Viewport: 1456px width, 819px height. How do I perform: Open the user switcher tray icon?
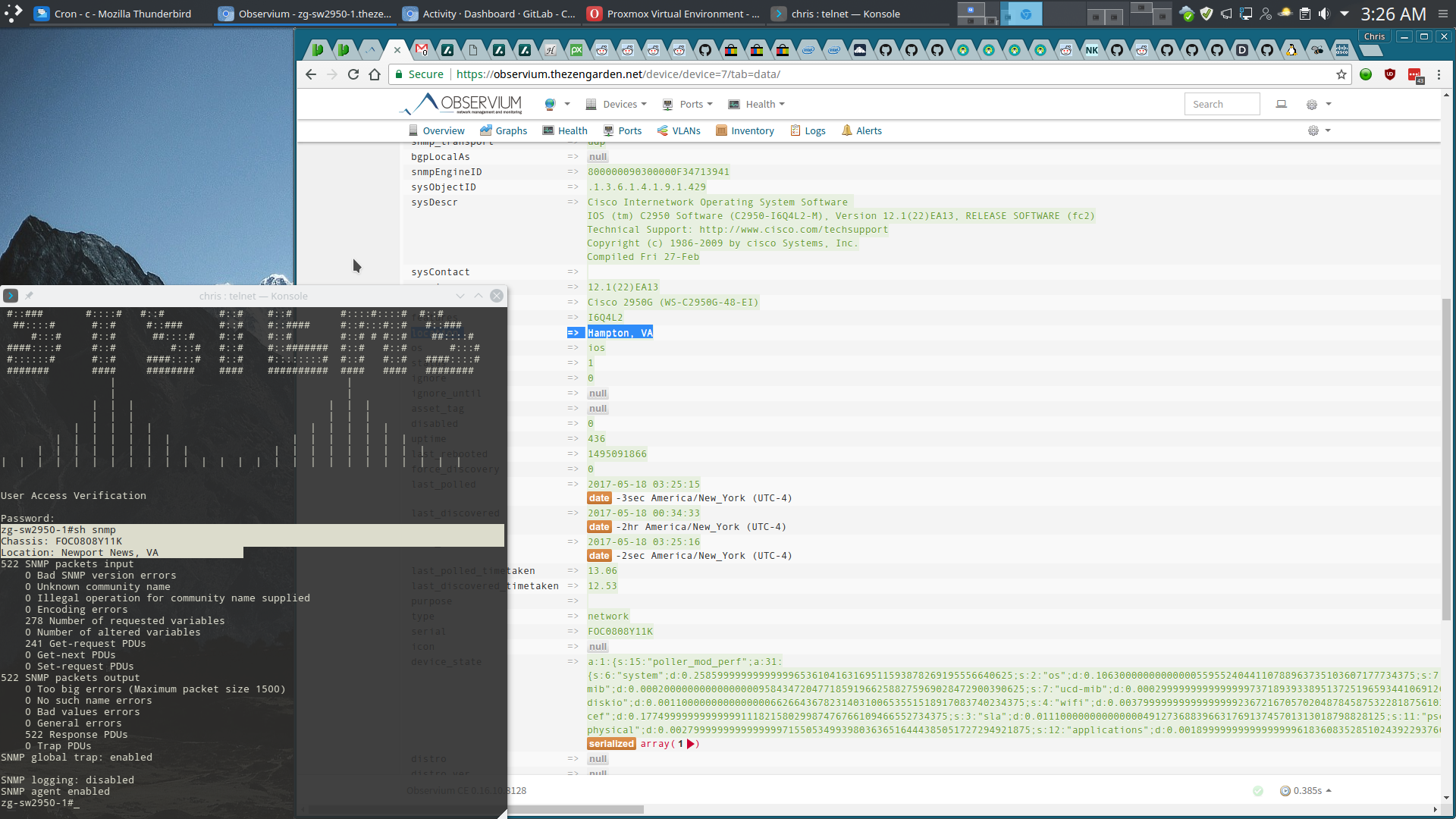1266,14
